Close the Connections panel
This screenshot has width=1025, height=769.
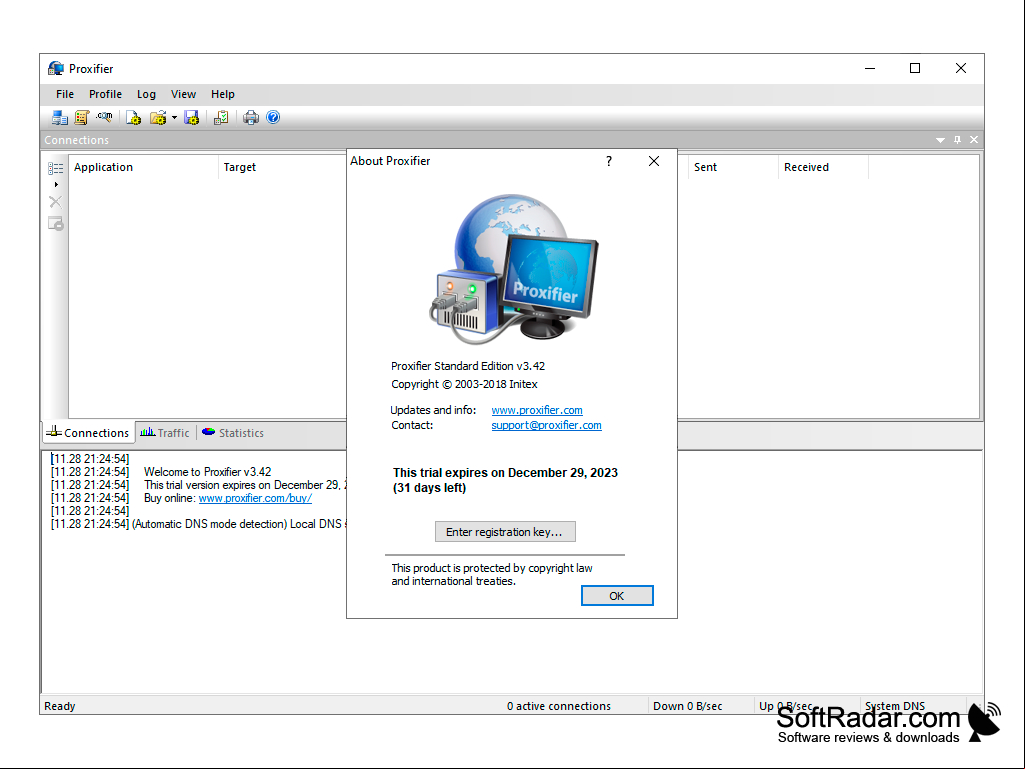point(974,140)
